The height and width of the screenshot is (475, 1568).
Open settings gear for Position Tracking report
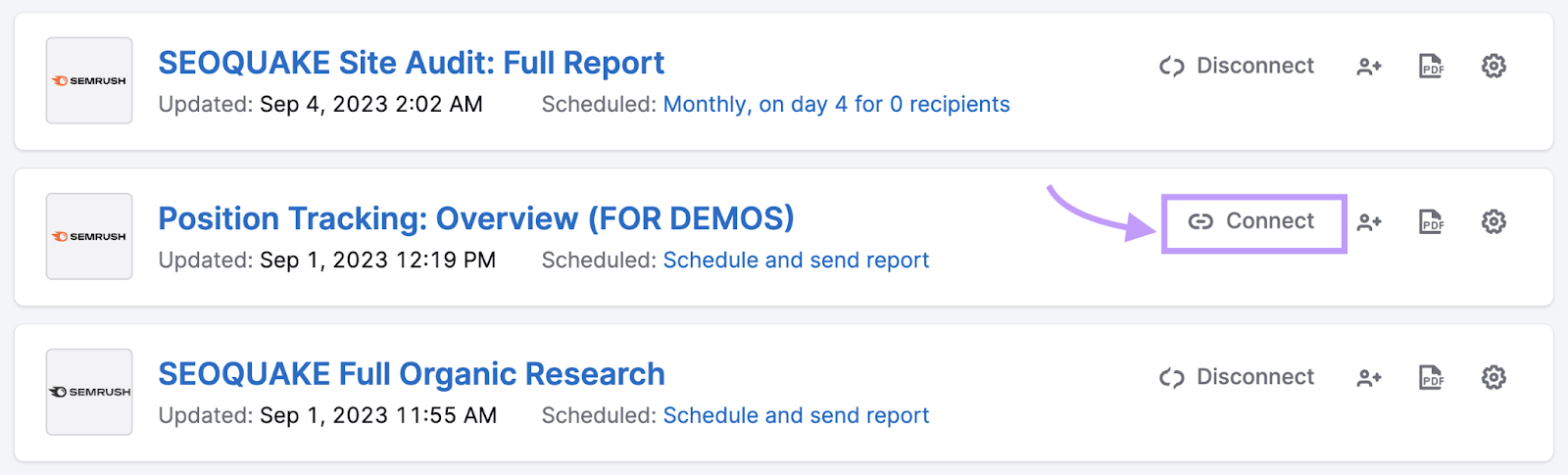1494,221
